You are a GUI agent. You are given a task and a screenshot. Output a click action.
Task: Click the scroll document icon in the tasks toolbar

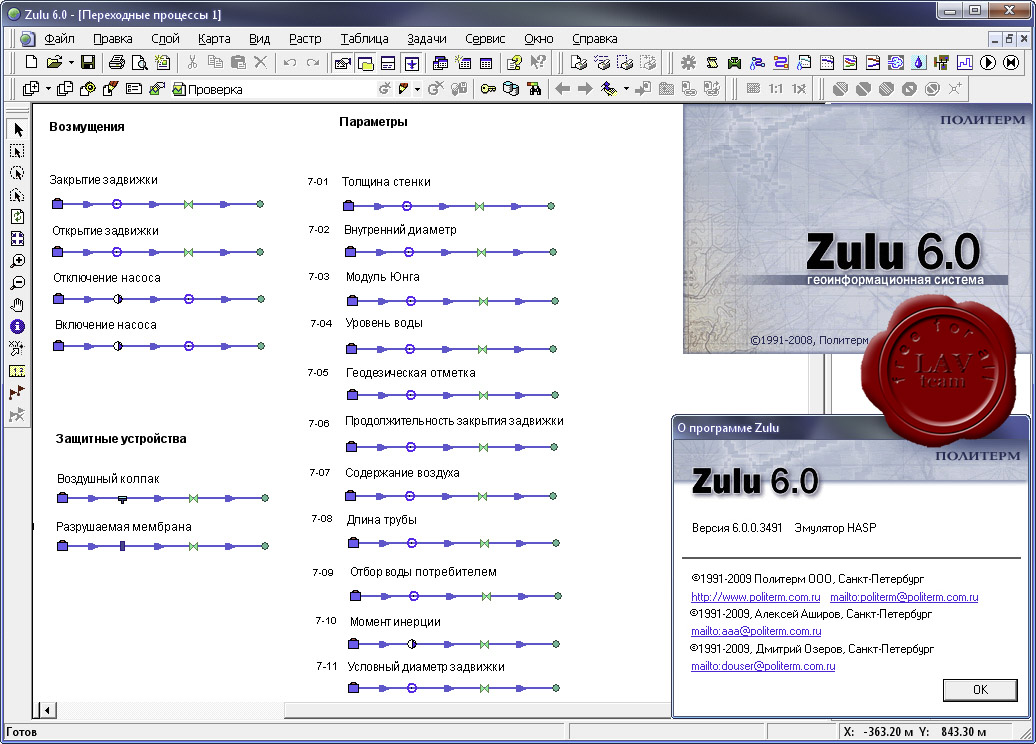[x=712, y=63]
